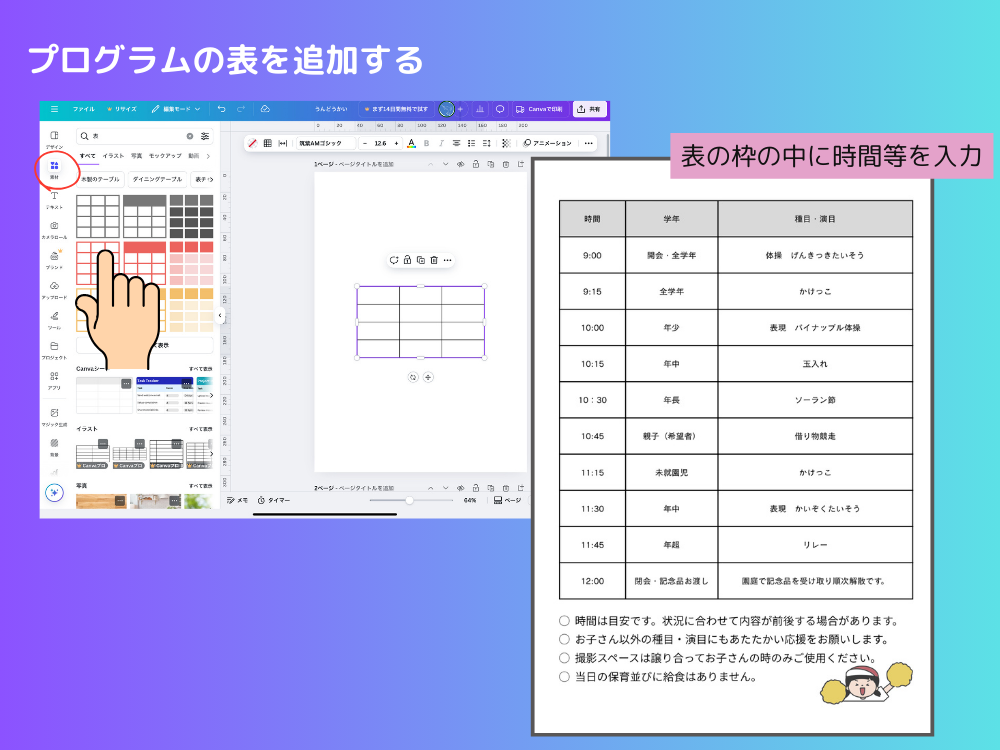This screenshot has height=750, width=1000.
Task: Click the 共有 button
Action: point(589,110)
